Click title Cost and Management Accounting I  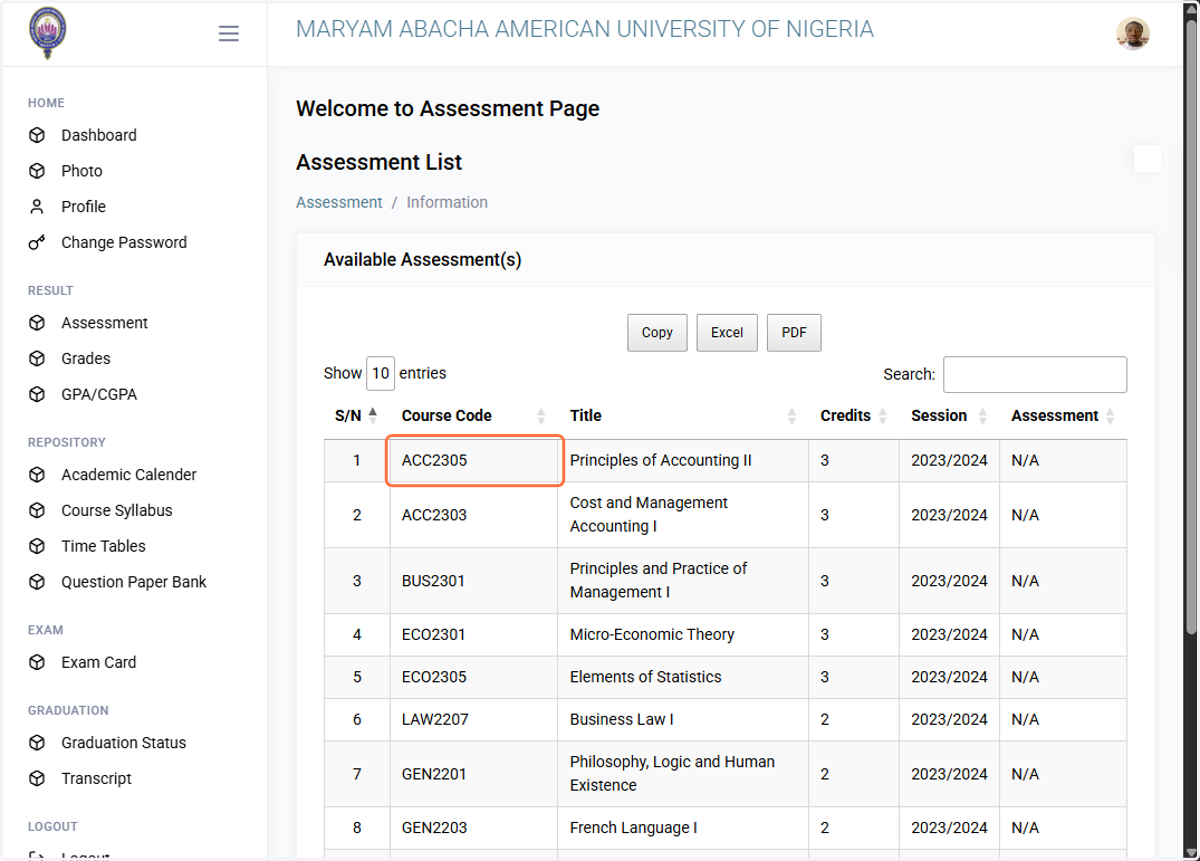[x=649, y=515]
